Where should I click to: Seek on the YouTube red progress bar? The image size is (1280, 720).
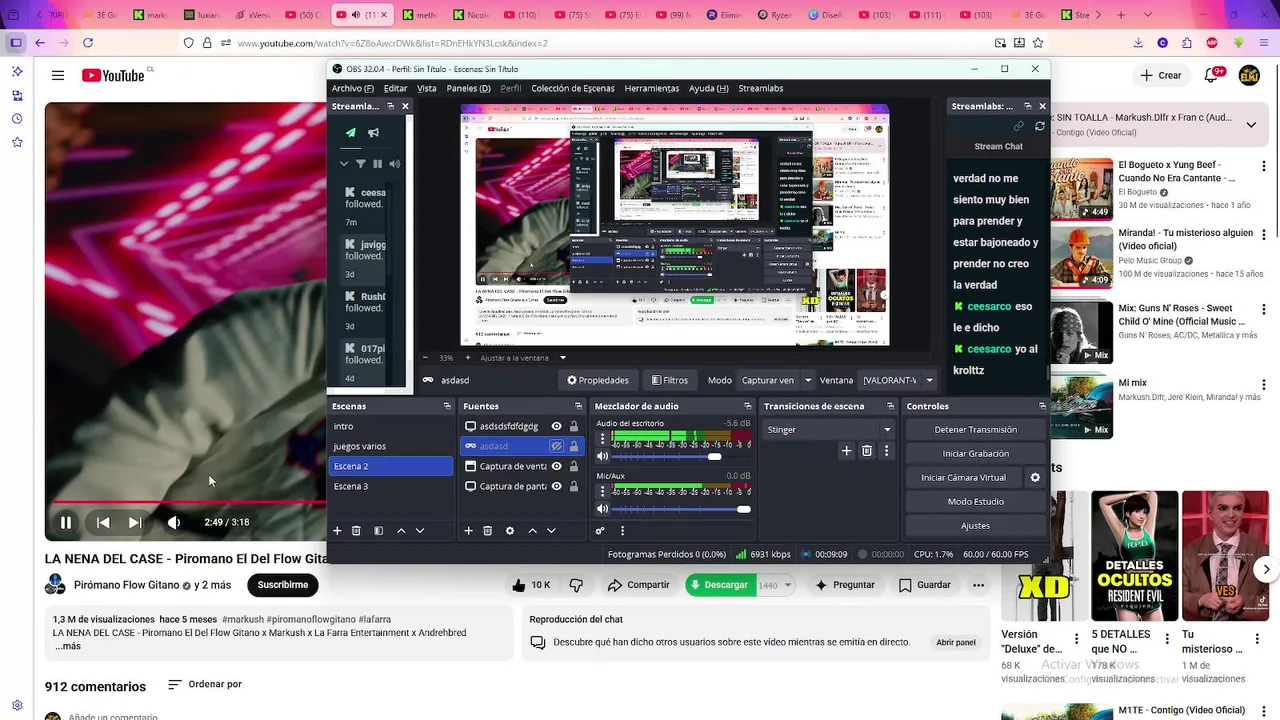[x=190, y=502]
